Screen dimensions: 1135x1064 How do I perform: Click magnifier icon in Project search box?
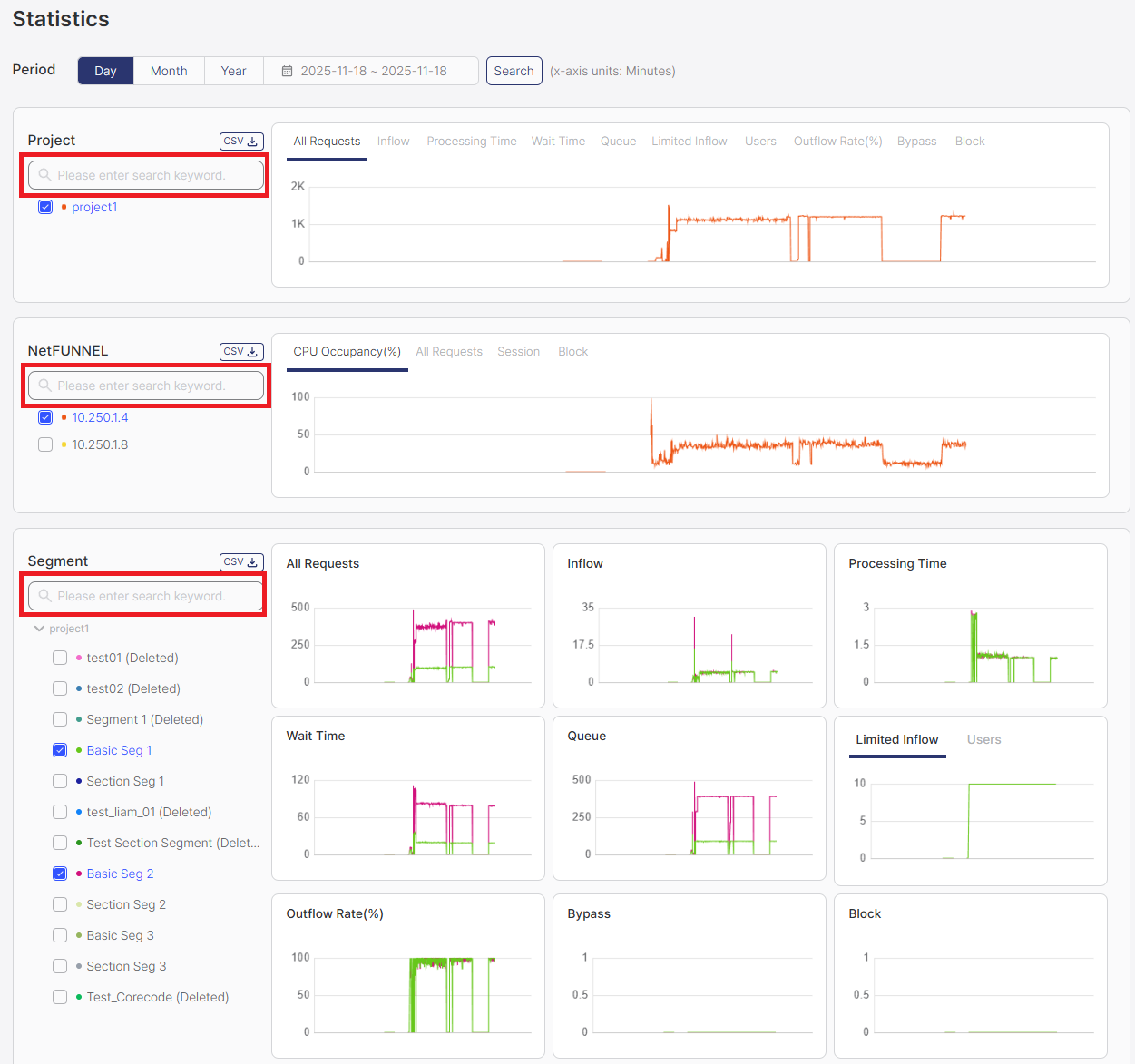pos(44,175)
